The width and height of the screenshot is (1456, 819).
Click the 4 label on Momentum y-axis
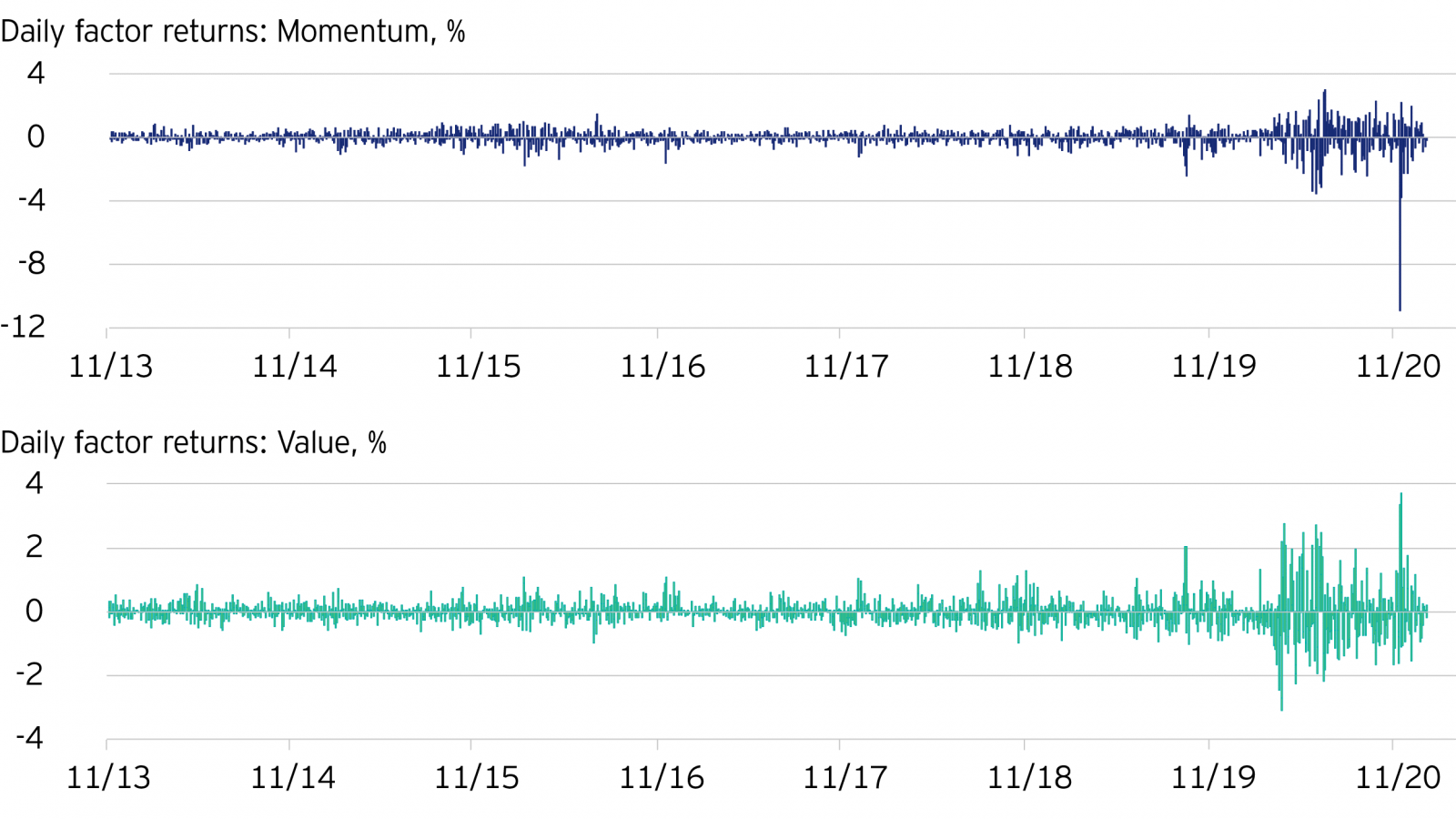(x=35, y=73)
